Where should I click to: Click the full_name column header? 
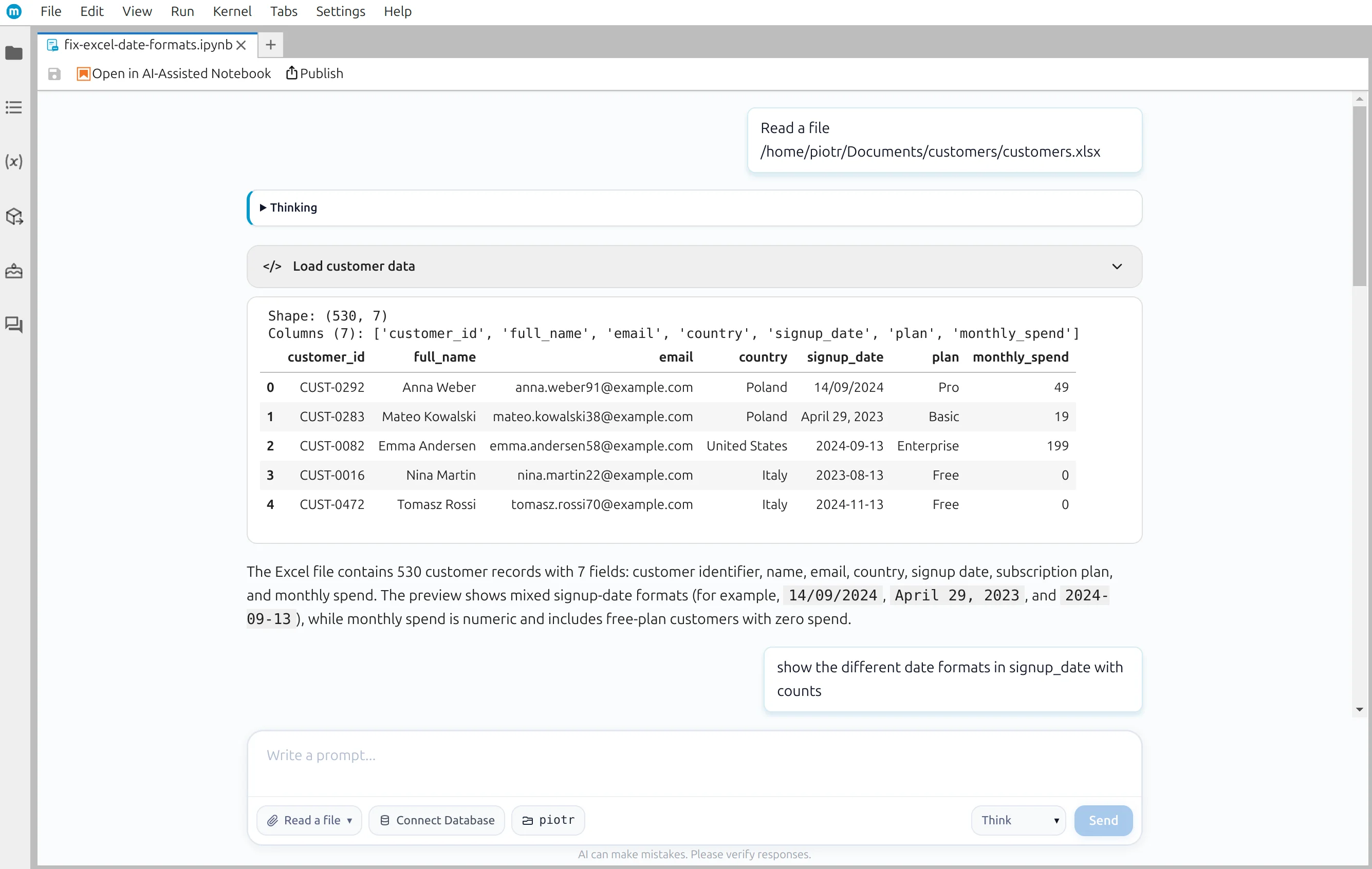(x=444, y=357)
